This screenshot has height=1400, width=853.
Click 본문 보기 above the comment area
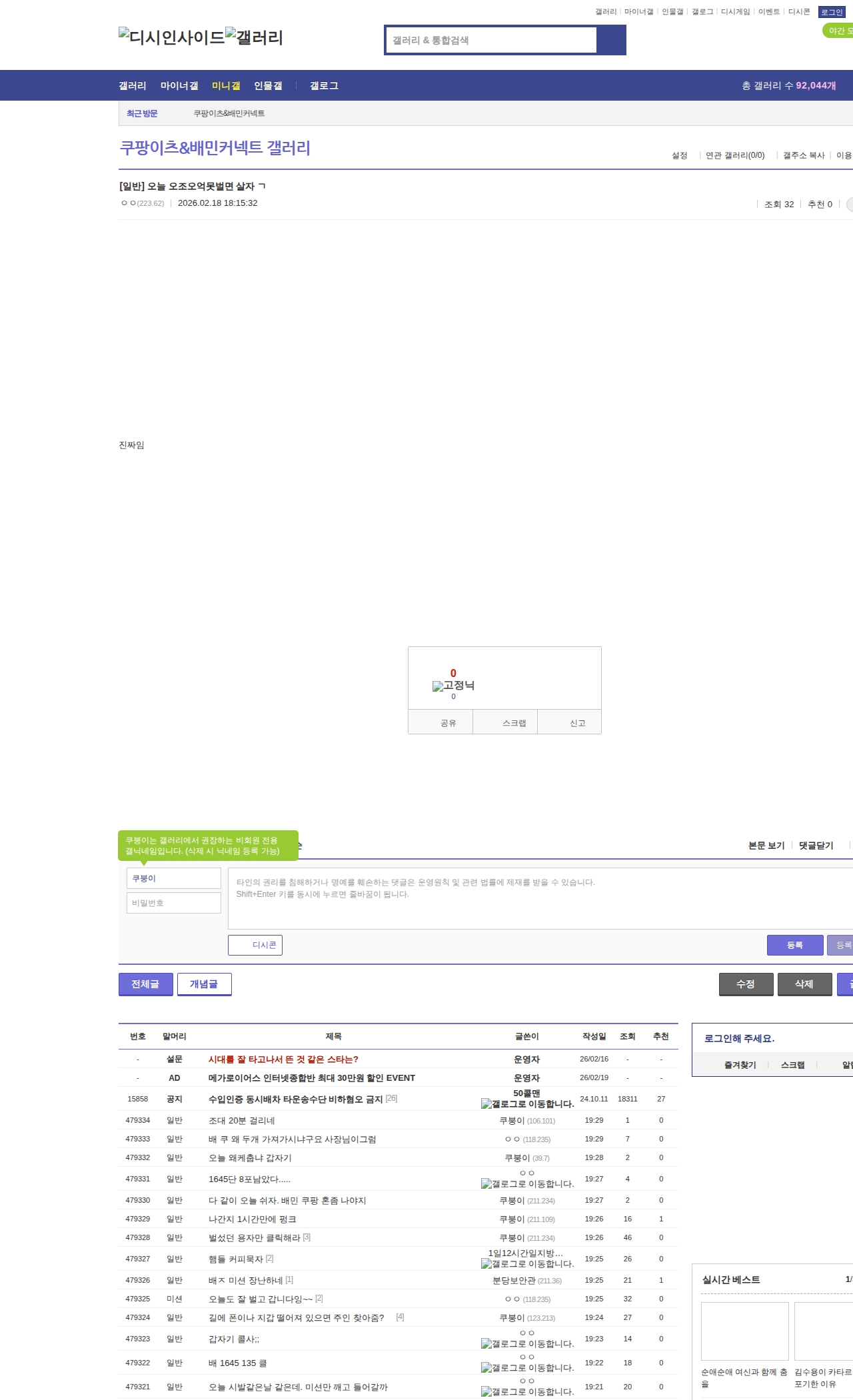point(766,846)
